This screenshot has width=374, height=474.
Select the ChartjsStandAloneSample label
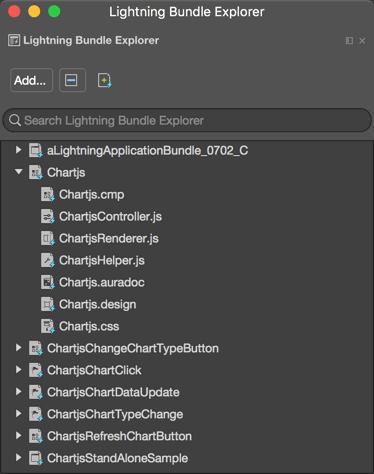coord(117,459)
